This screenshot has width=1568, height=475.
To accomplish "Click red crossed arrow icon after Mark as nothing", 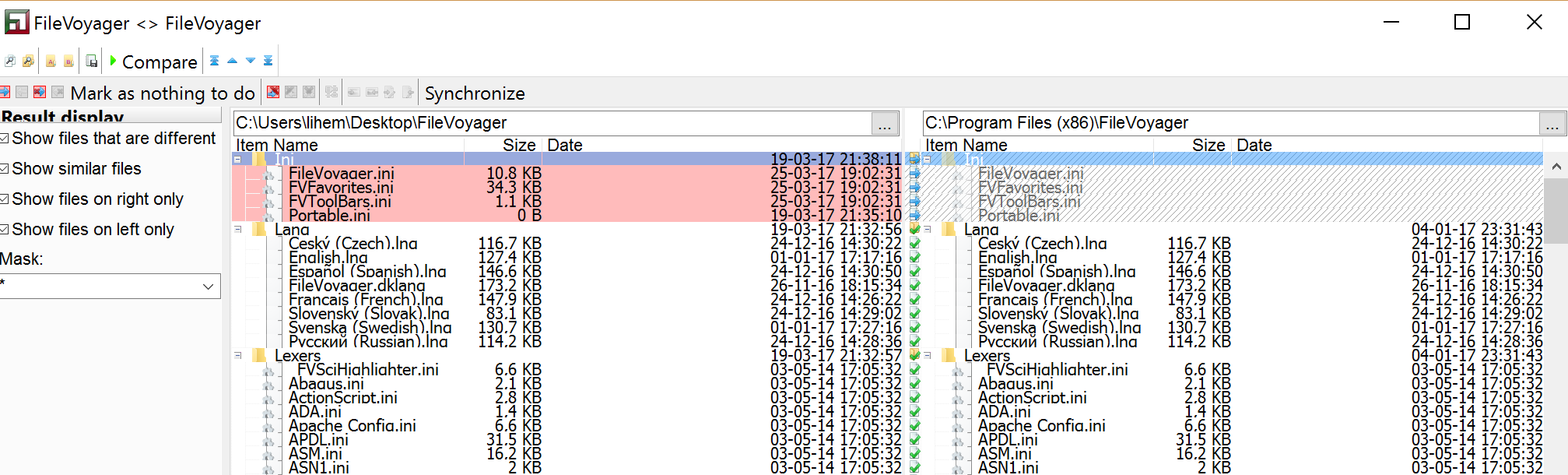I will 273,92.
